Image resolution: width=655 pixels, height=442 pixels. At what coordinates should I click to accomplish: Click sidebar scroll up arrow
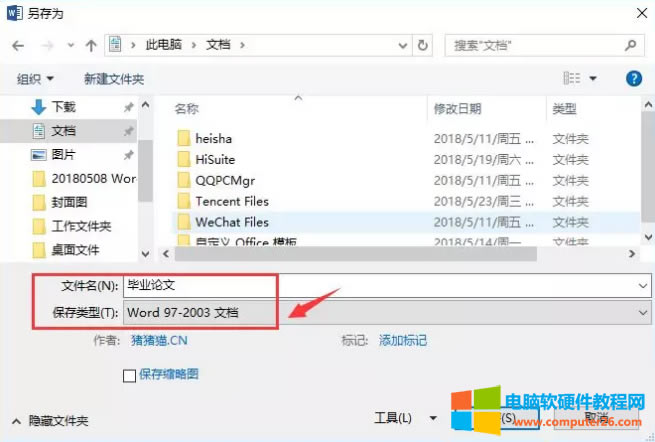145,104
